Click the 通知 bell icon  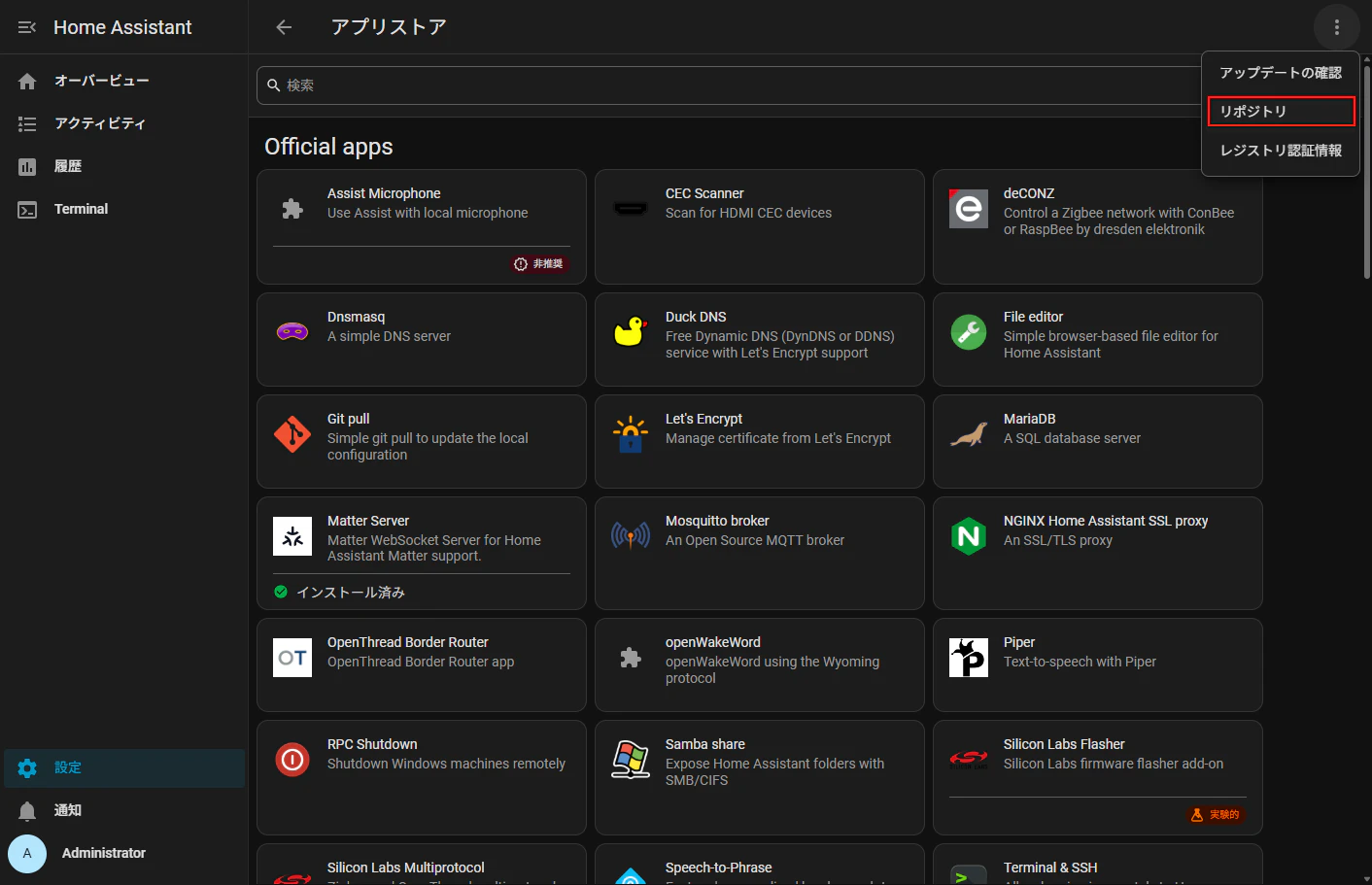click(27, 810)
